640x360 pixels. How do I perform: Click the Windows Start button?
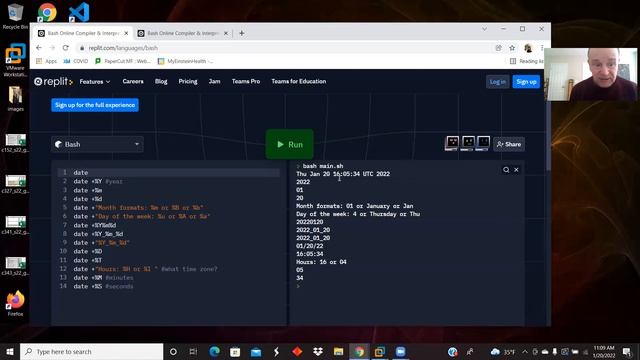coord(10,351)
